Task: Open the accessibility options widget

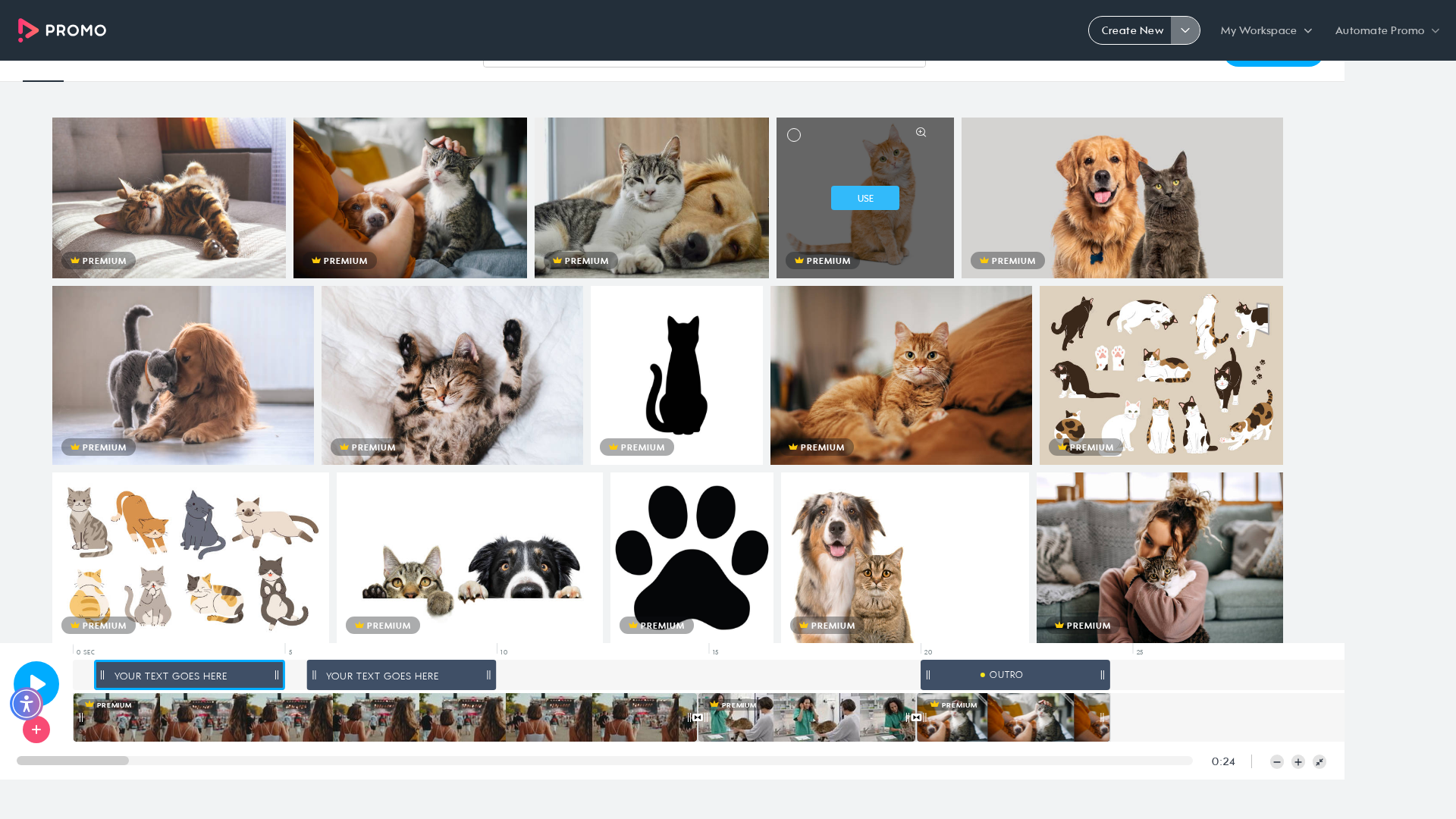Action: coord(27,704)
